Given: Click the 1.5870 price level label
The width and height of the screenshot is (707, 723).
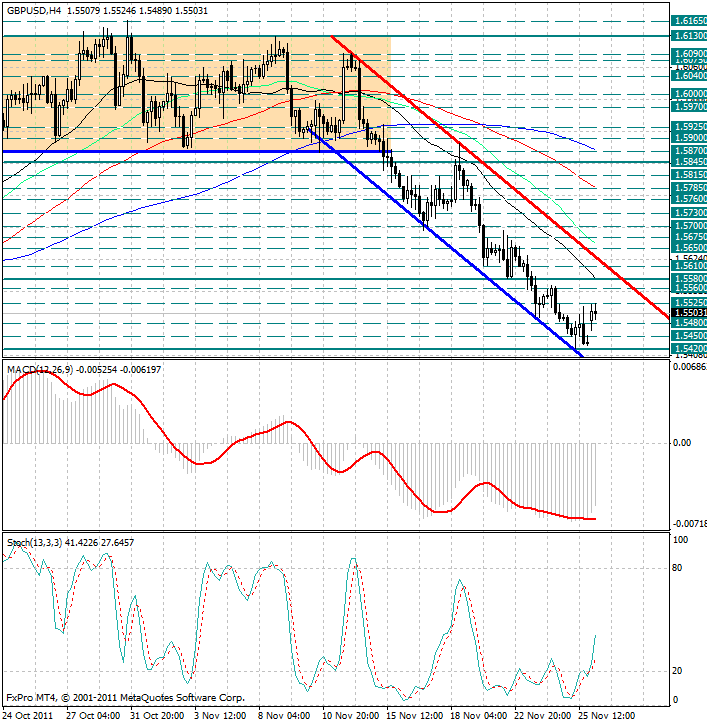Looking at the screenshot, I should point(689,150).
